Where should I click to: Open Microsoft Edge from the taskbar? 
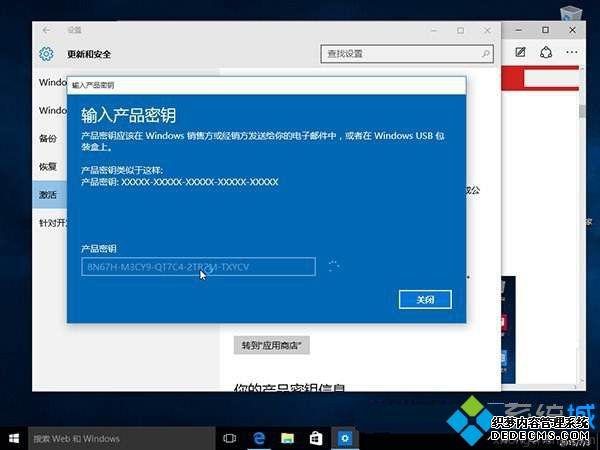tap(259, 439)
